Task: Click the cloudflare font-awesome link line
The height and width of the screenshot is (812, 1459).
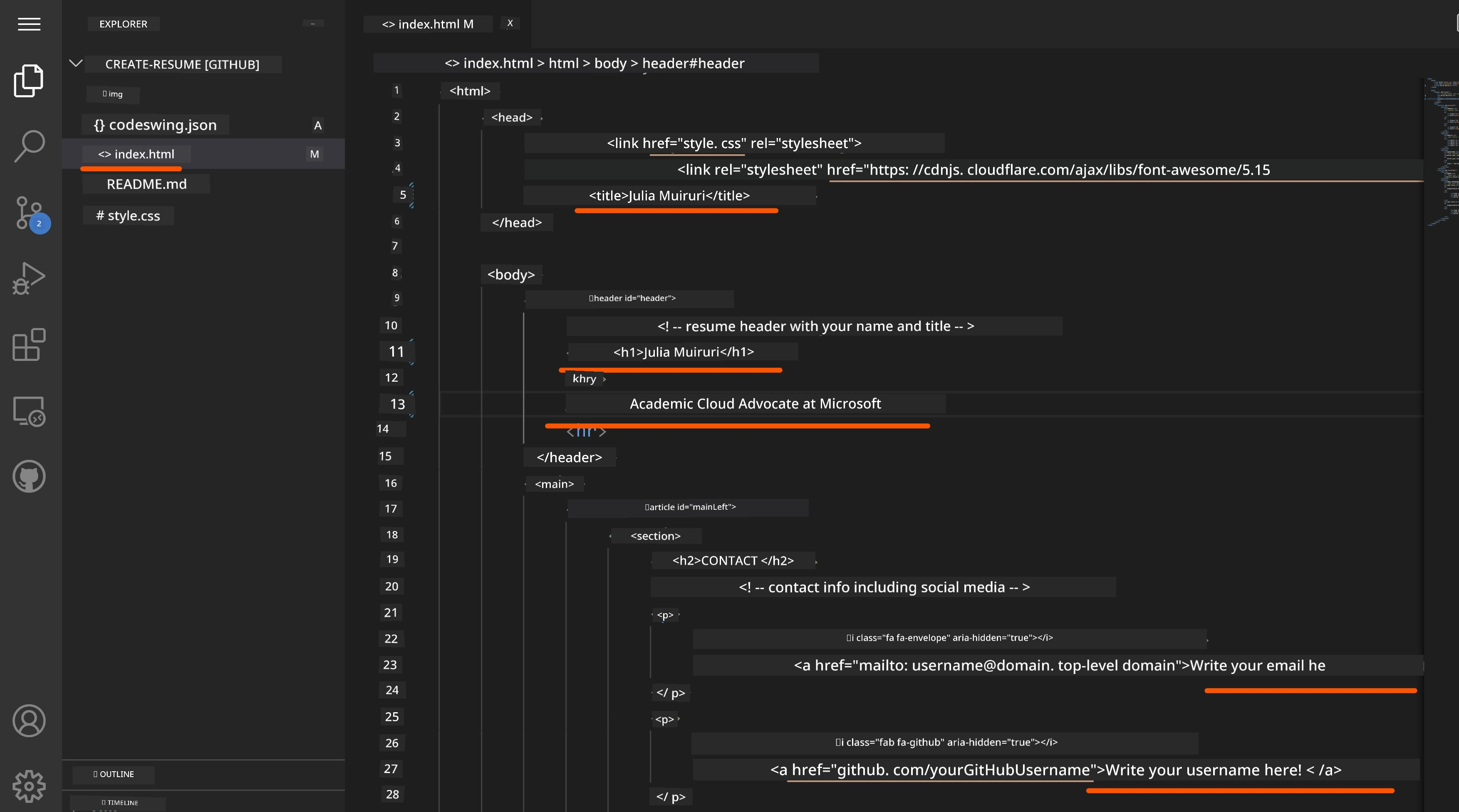Action: pyautogui.click(x=973, y=170)
